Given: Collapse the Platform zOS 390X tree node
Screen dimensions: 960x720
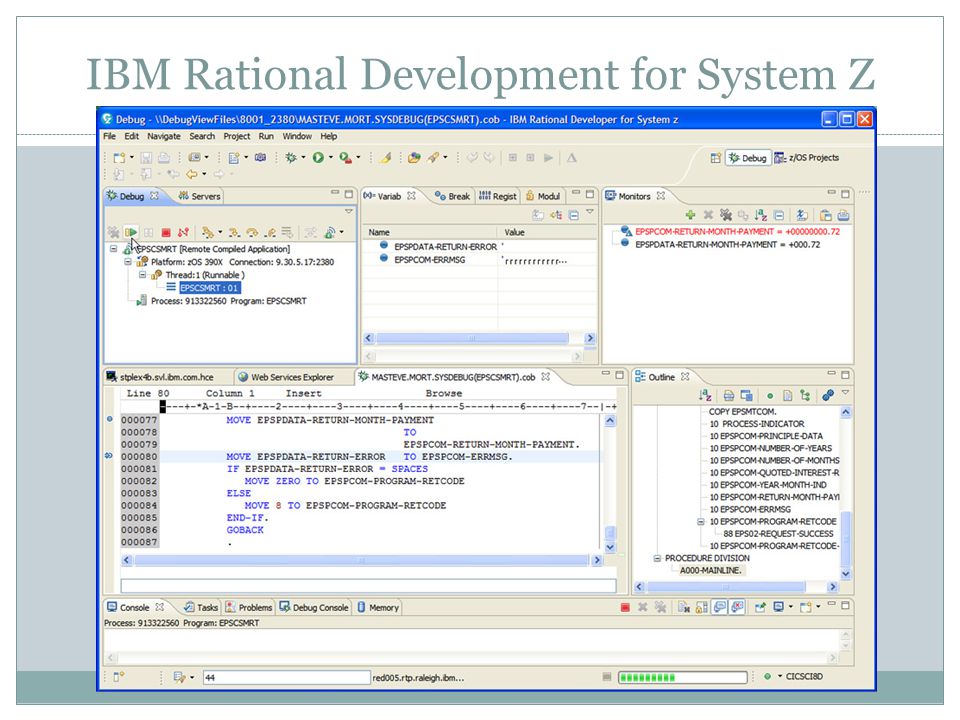Looking at the screenshot, I should [x=128, y=261].
